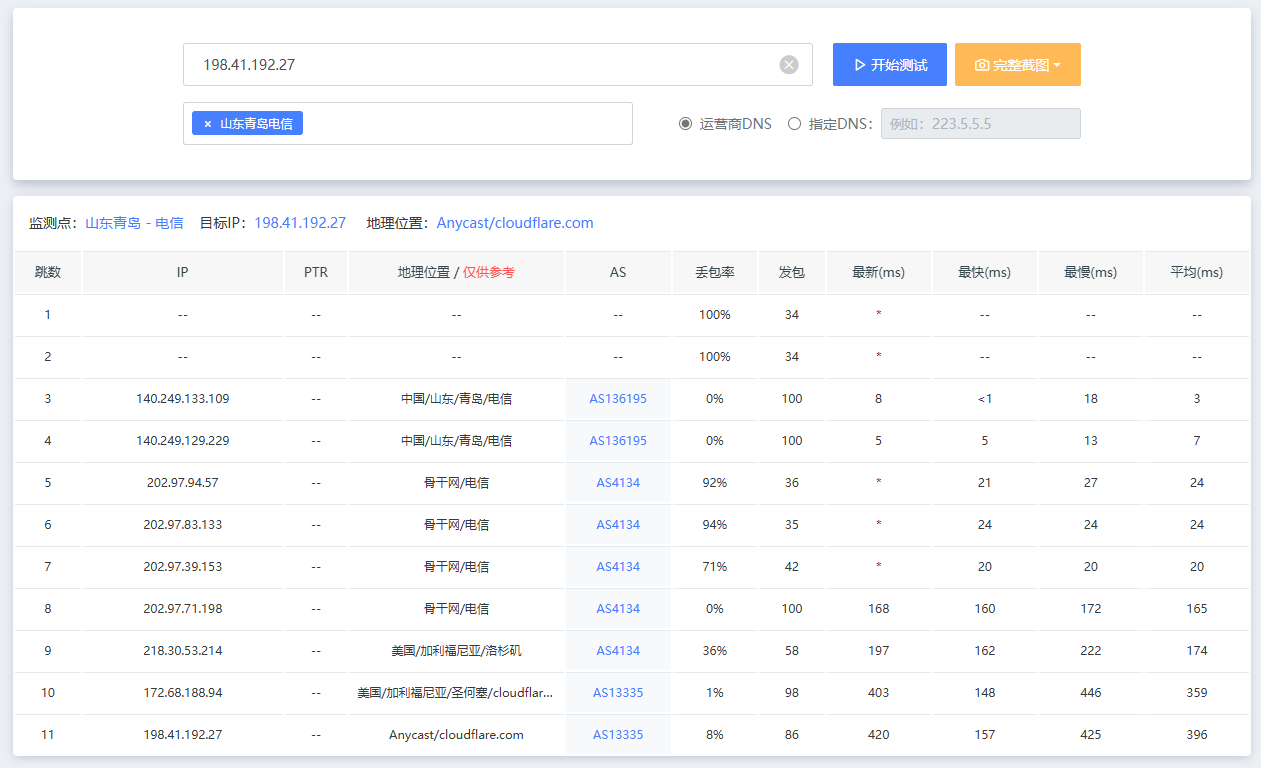This screenshot has width=1261, height=768.
Task: Click IP 218.30.53.214 in hop 9
Action: pos(183,651)
